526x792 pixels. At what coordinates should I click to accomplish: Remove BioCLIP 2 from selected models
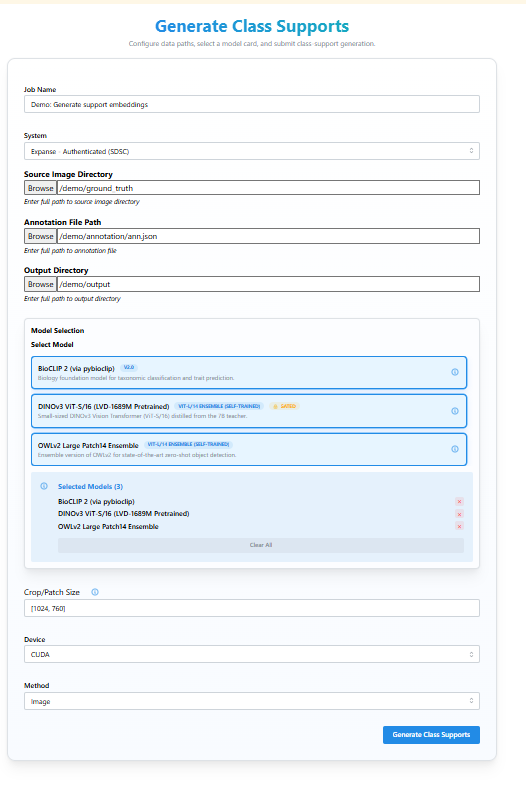click(459, 502)
